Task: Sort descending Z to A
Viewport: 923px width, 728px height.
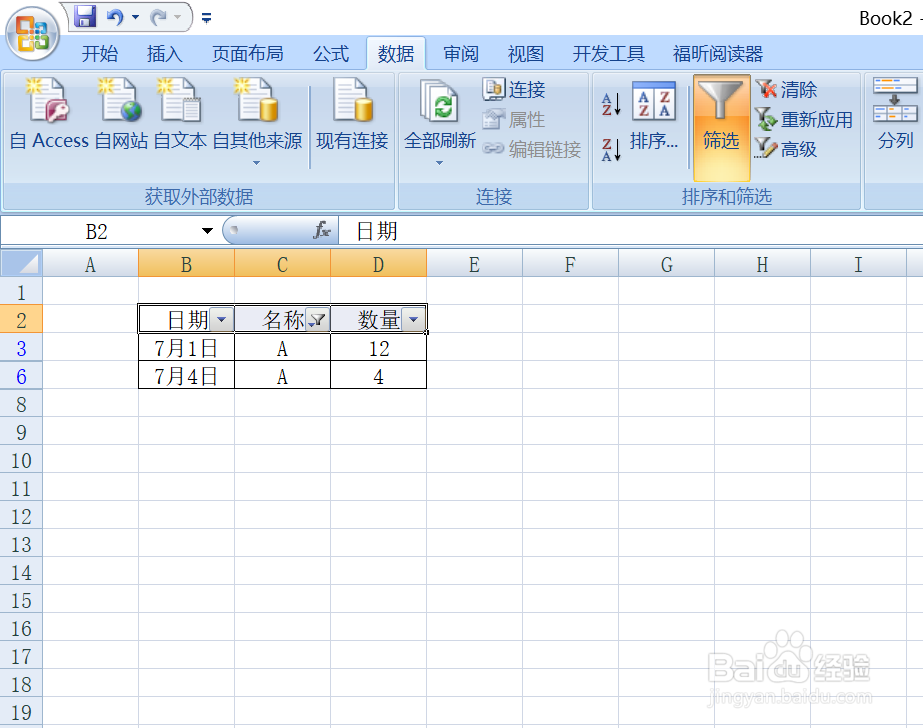Action: pos(611,149)
